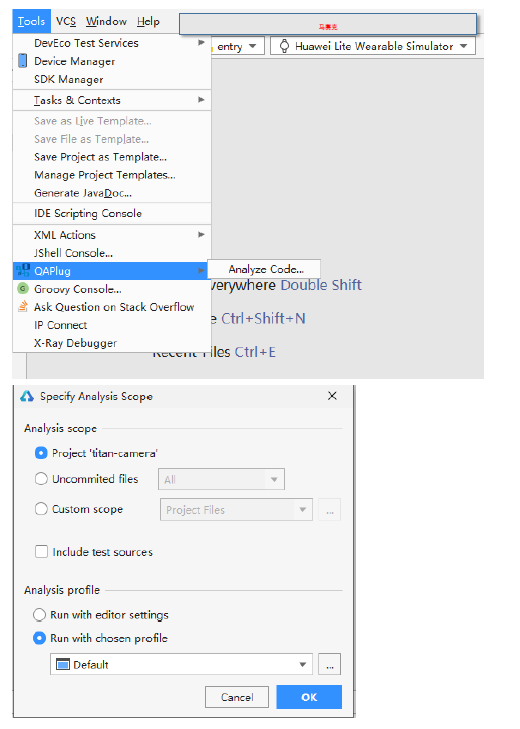Image resolution: width=520 pixels, height=729 pixels.
Task: Select Custom scope radio option
Action: pos(41,509)
